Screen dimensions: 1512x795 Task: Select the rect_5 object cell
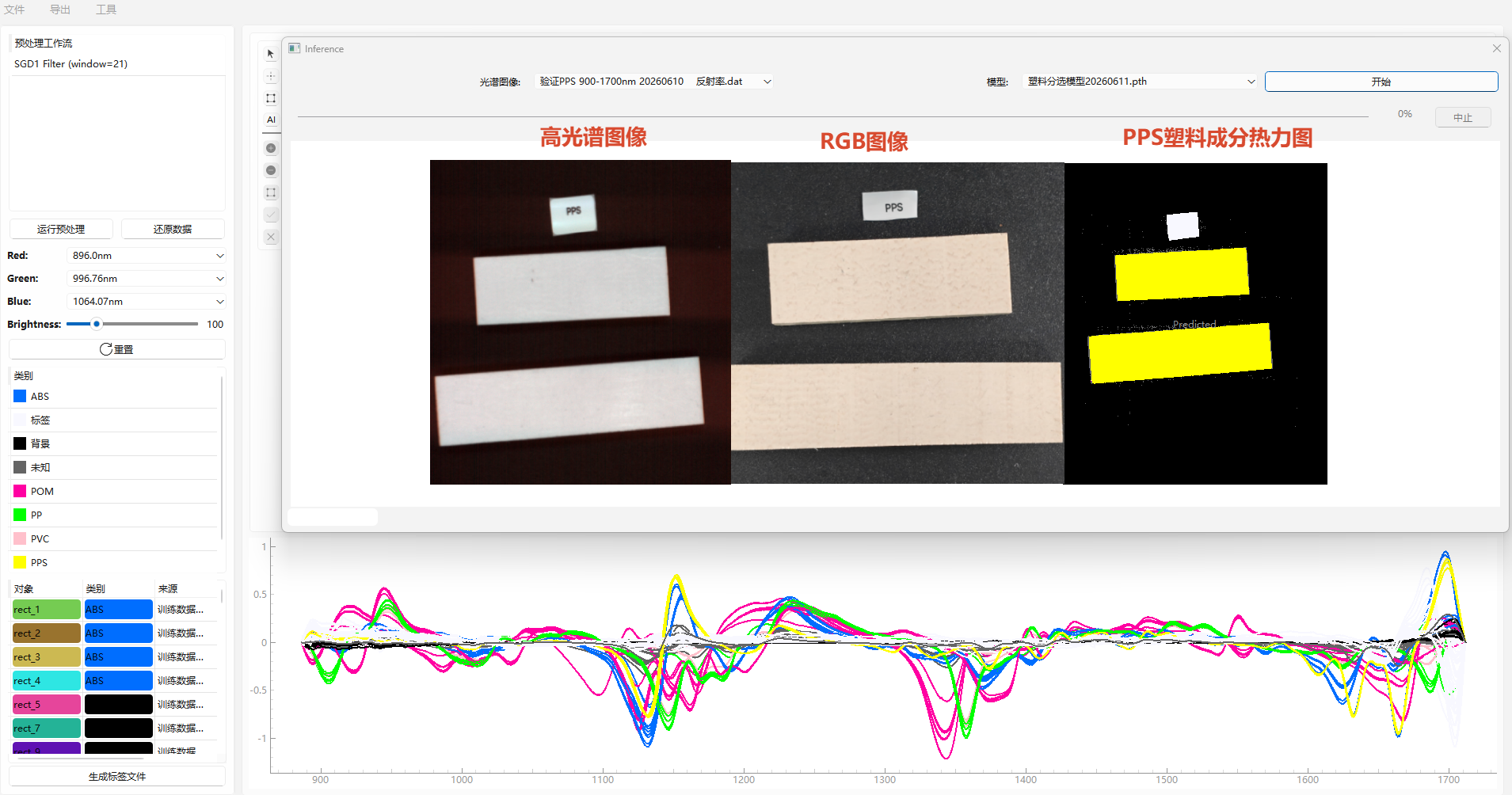click(47, 704)
